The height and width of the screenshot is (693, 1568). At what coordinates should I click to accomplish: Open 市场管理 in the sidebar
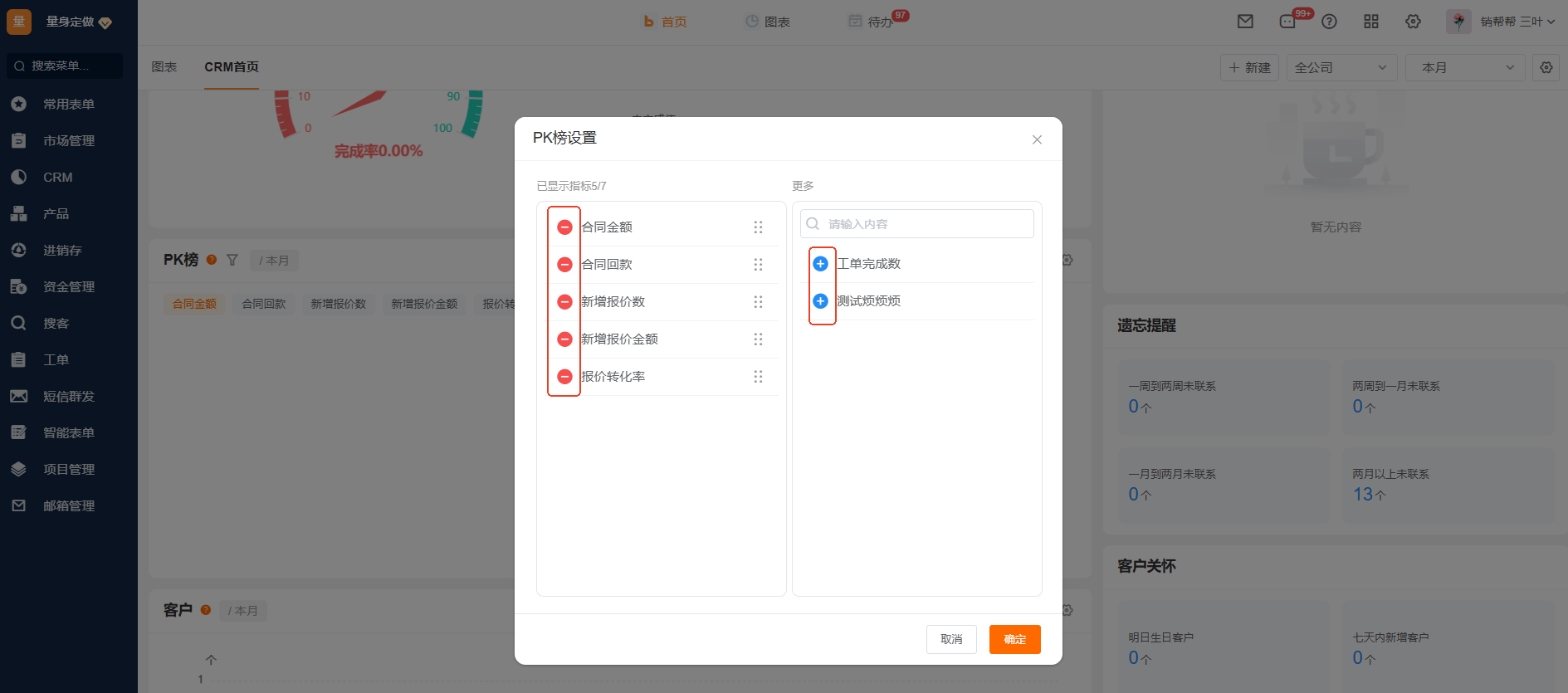pyautogui.click(x=69, y=141)
